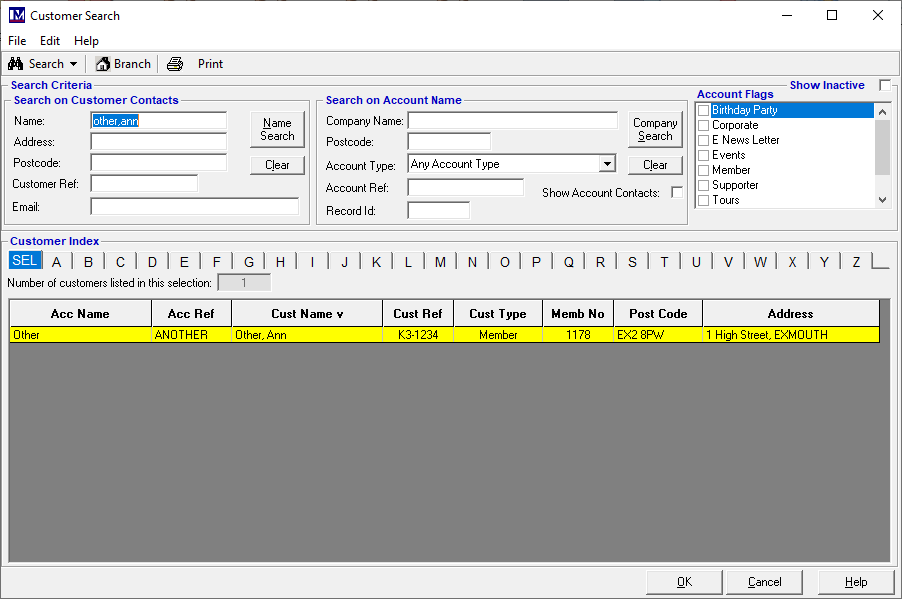This screenshot has height=599, width=902.
Task: Sort by the Post Code column header
Action: click(x=658, y=314)
